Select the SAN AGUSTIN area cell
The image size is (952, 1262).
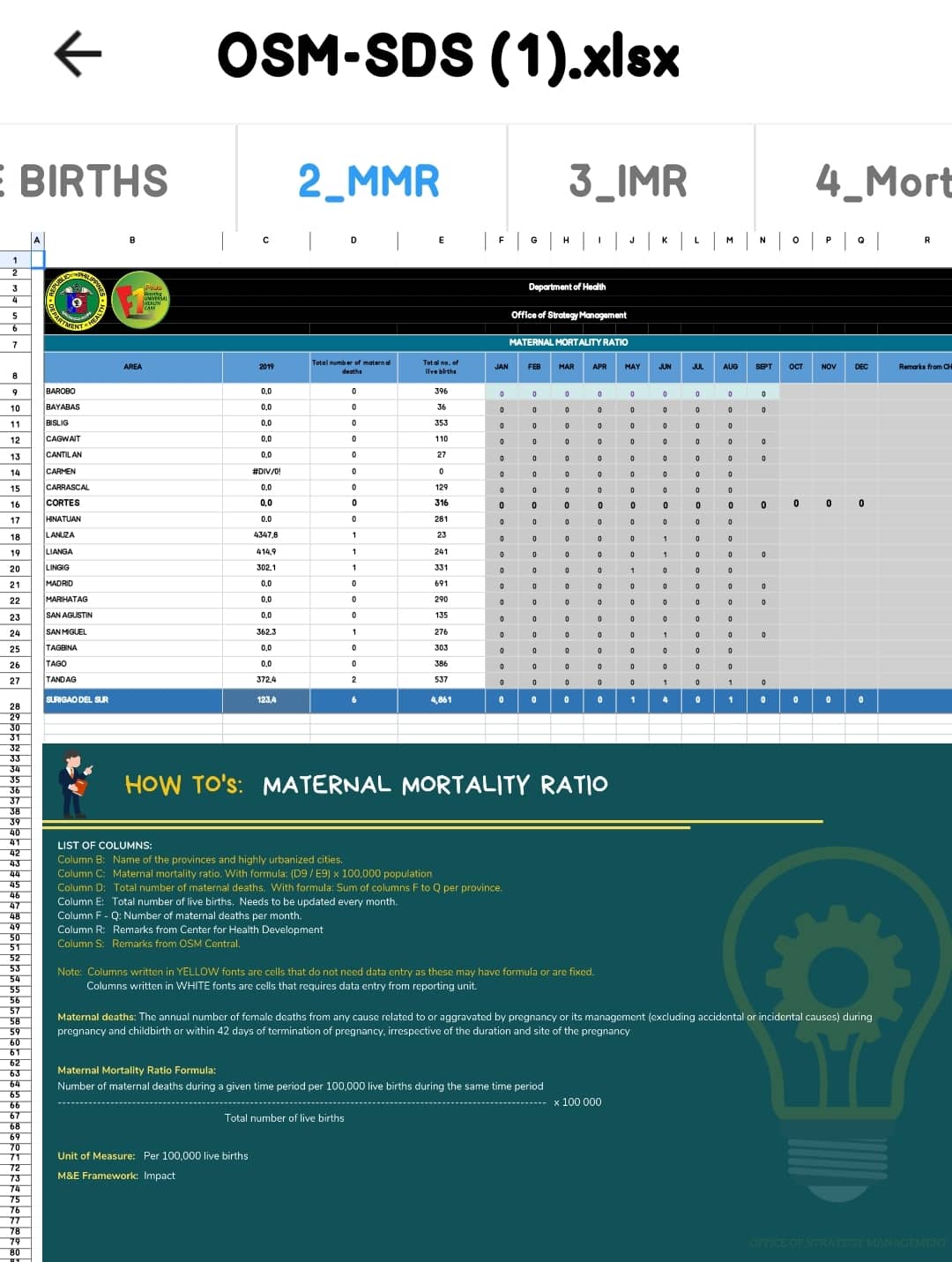[x=133, y=615]
